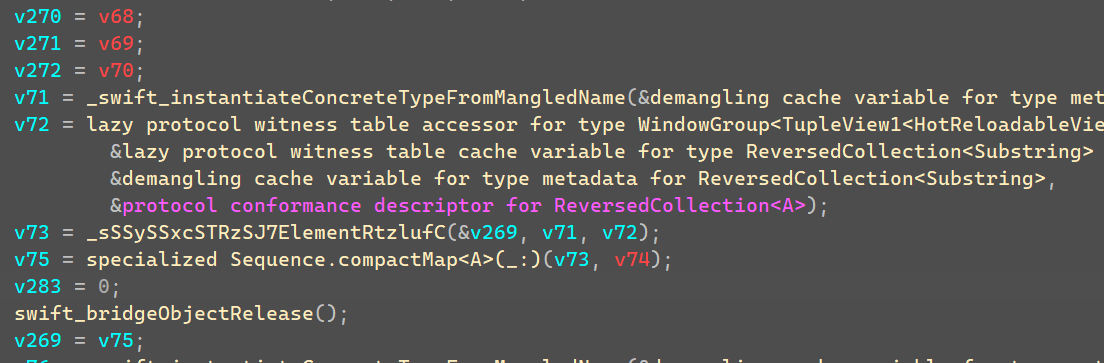
Task: Select variable v71 at the line start
Action: (x=32, y=98)
